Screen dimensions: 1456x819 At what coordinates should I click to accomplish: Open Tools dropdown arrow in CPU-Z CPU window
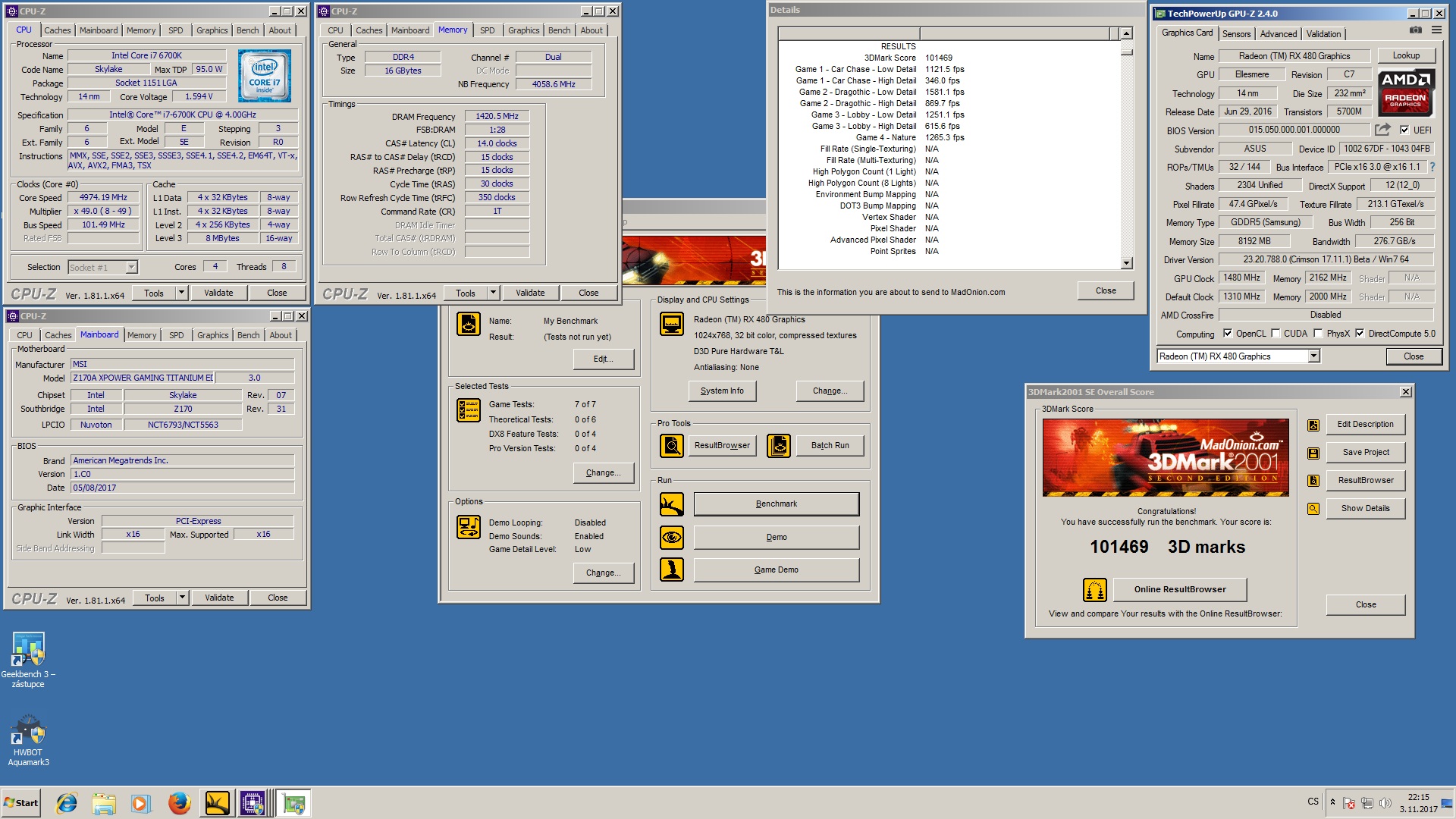(181, 293)
